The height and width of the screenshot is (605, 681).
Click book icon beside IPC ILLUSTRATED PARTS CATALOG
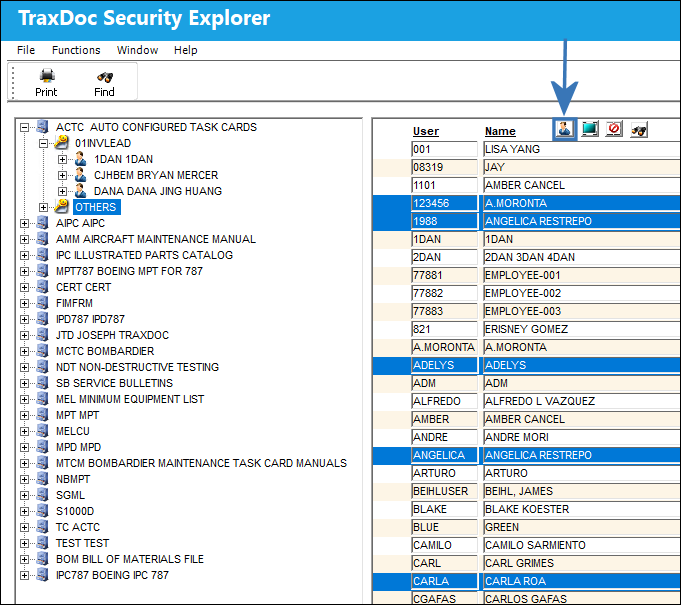(42, 255)
